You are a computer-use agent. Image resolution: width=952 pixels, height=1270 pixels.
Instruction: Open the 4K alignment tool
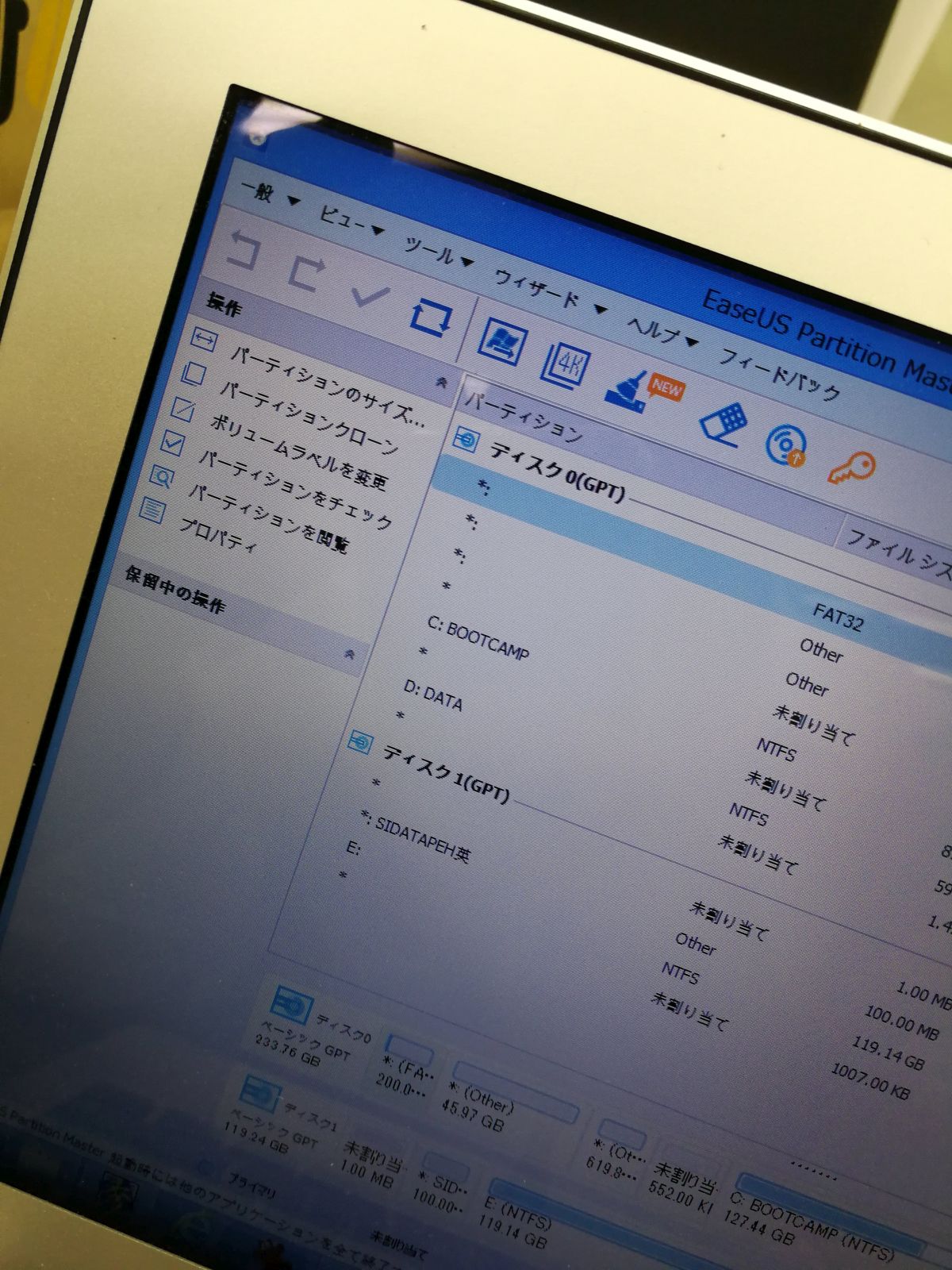(x=566, y=367)
